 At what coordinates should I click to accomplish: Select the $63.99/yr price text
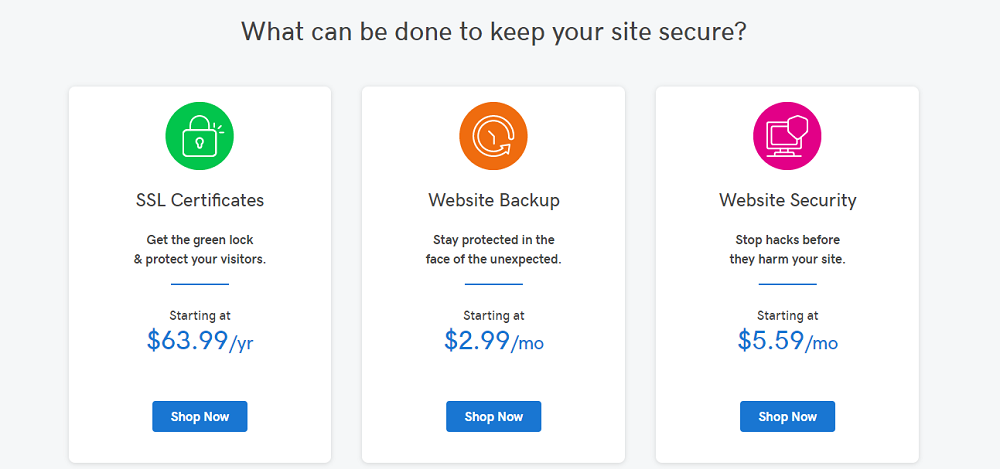[200, 341]
